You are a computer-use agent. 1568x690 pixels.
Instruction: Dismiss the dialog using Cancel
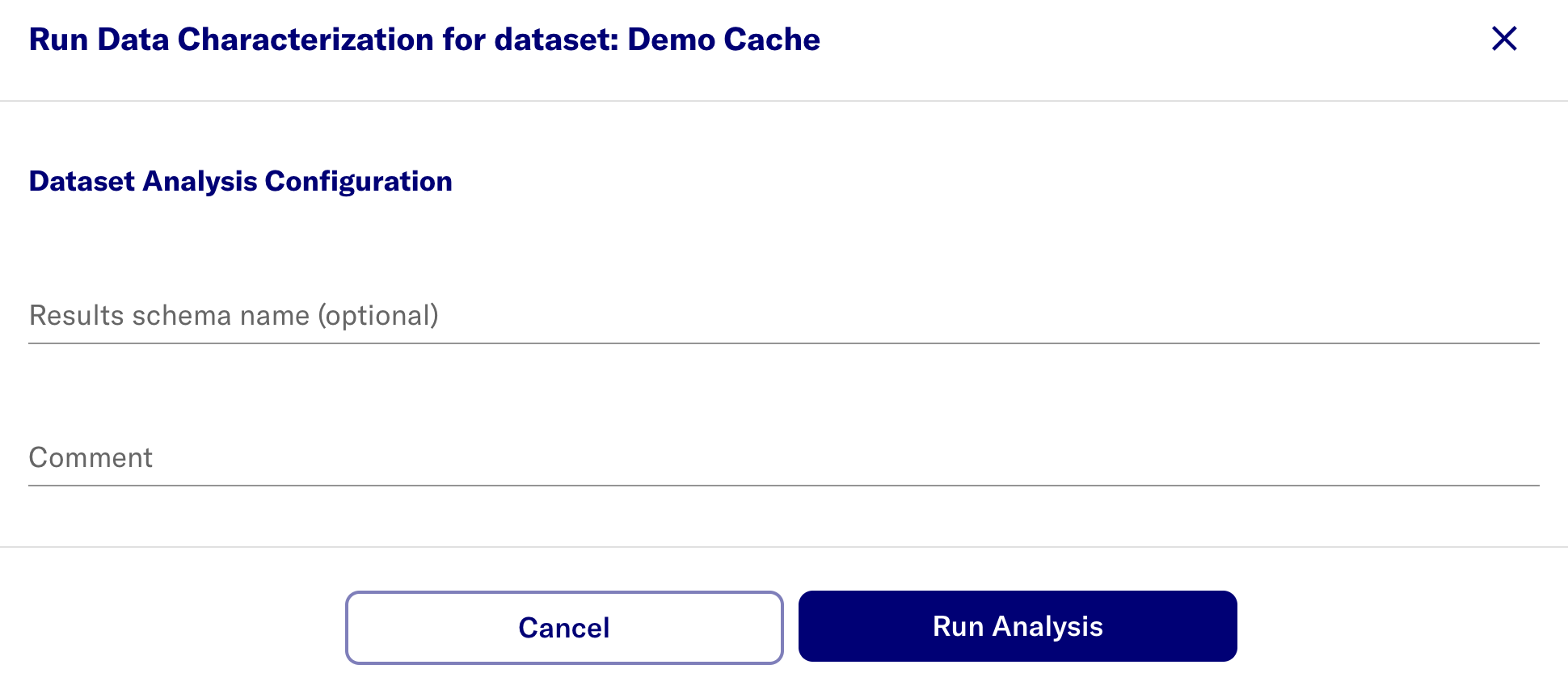[563, 628]
